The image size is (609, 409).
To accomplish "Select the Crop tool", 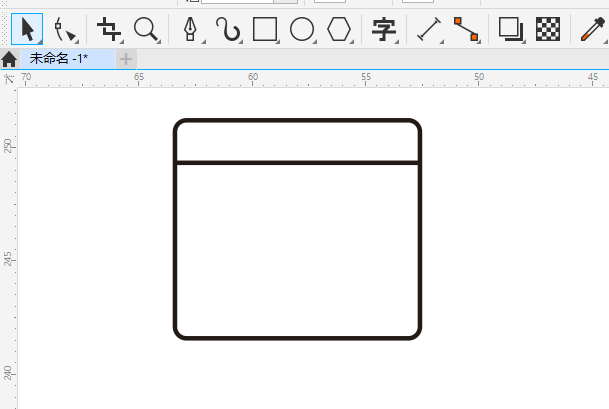I will [109, 29].
